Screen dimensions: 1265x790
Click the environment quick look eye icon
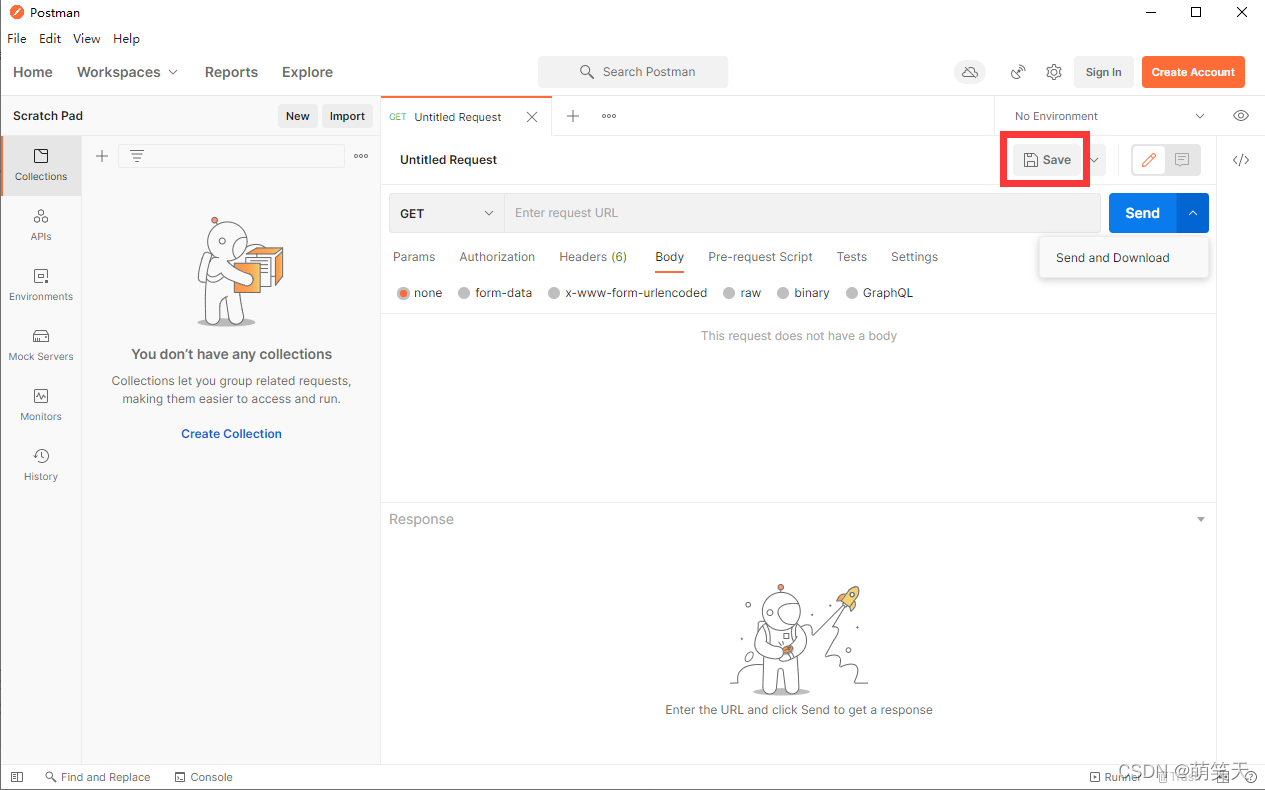click(1241, 116)
